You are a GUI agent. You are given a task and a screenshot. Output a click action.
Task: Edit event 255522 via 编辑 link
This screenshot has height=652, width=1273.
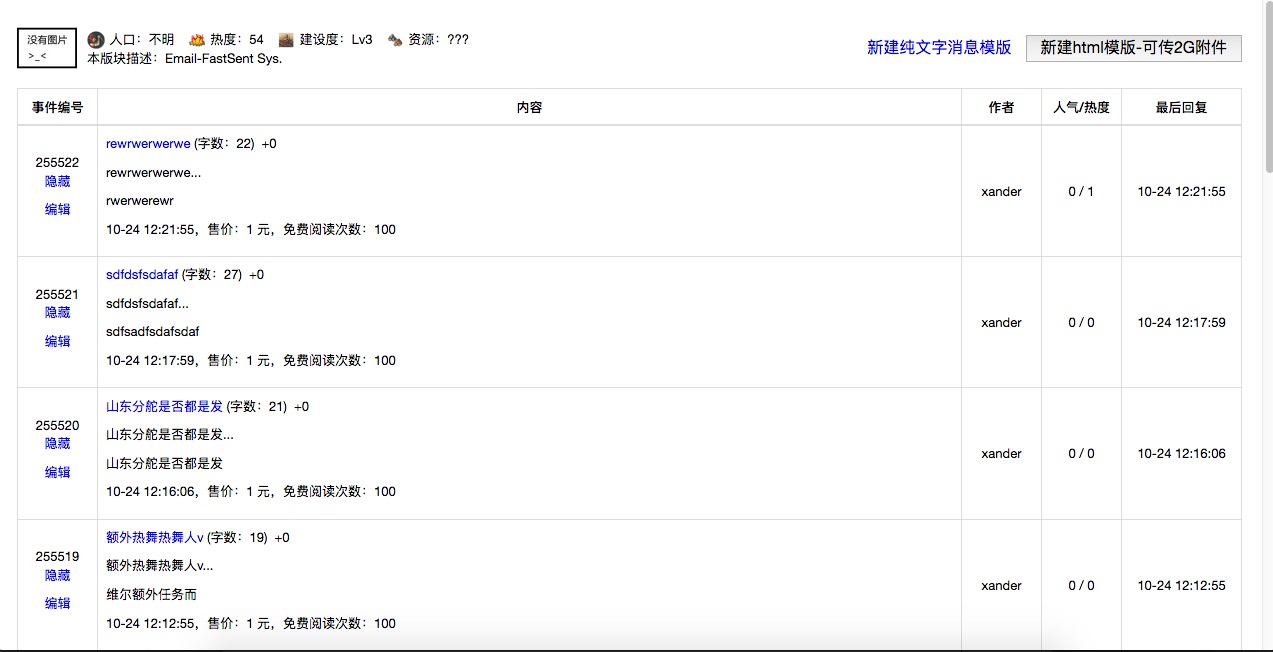click(x=57, y=210)
